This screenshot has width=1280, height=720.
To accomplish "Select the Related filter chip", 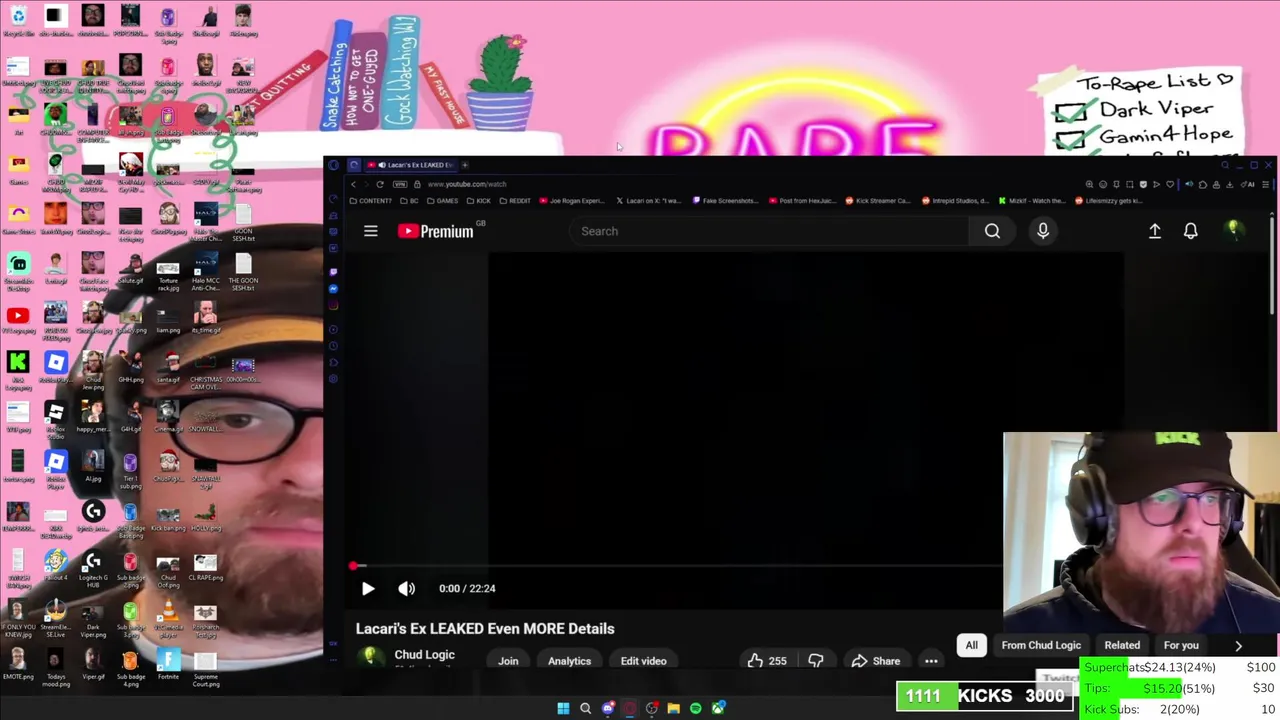I will [x=1122, y=645].
